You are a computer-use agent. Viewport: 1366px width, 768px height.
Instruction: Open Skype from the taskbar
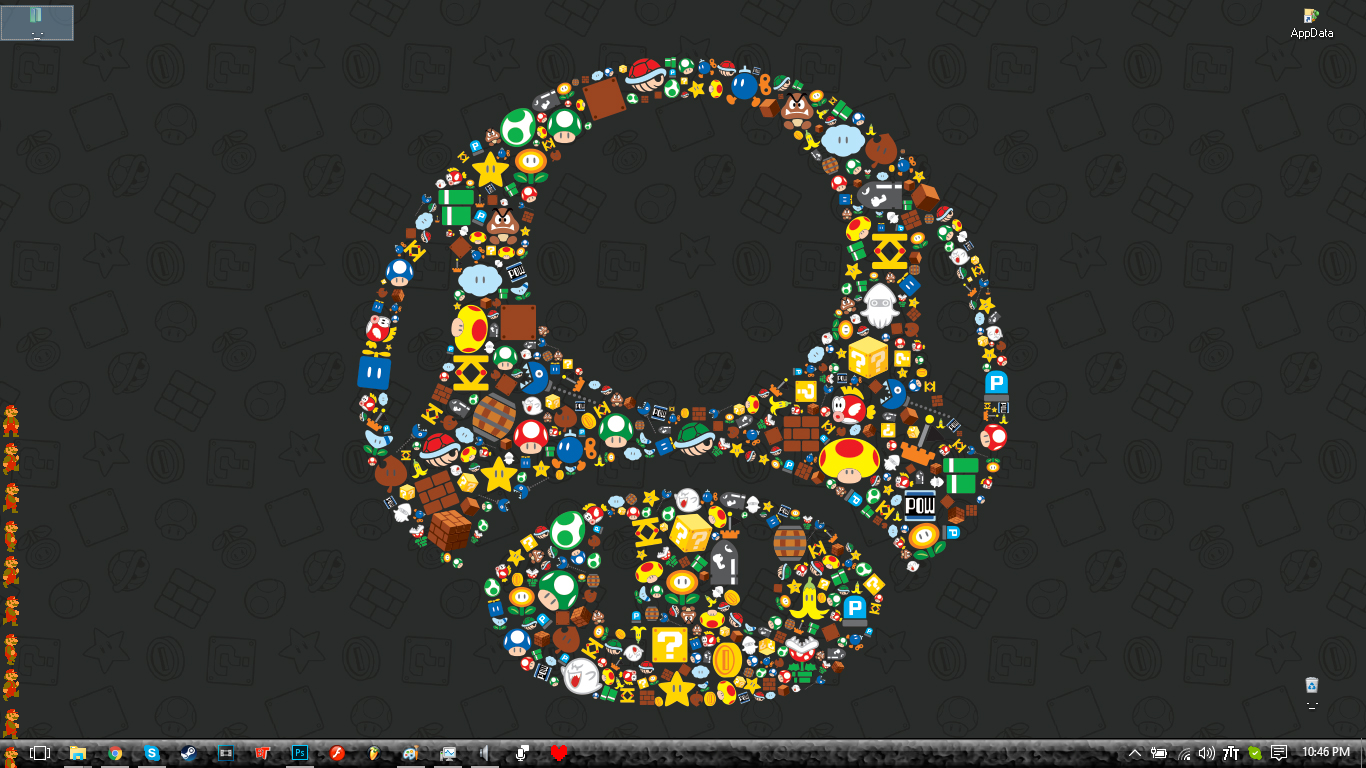click(152, 753)
